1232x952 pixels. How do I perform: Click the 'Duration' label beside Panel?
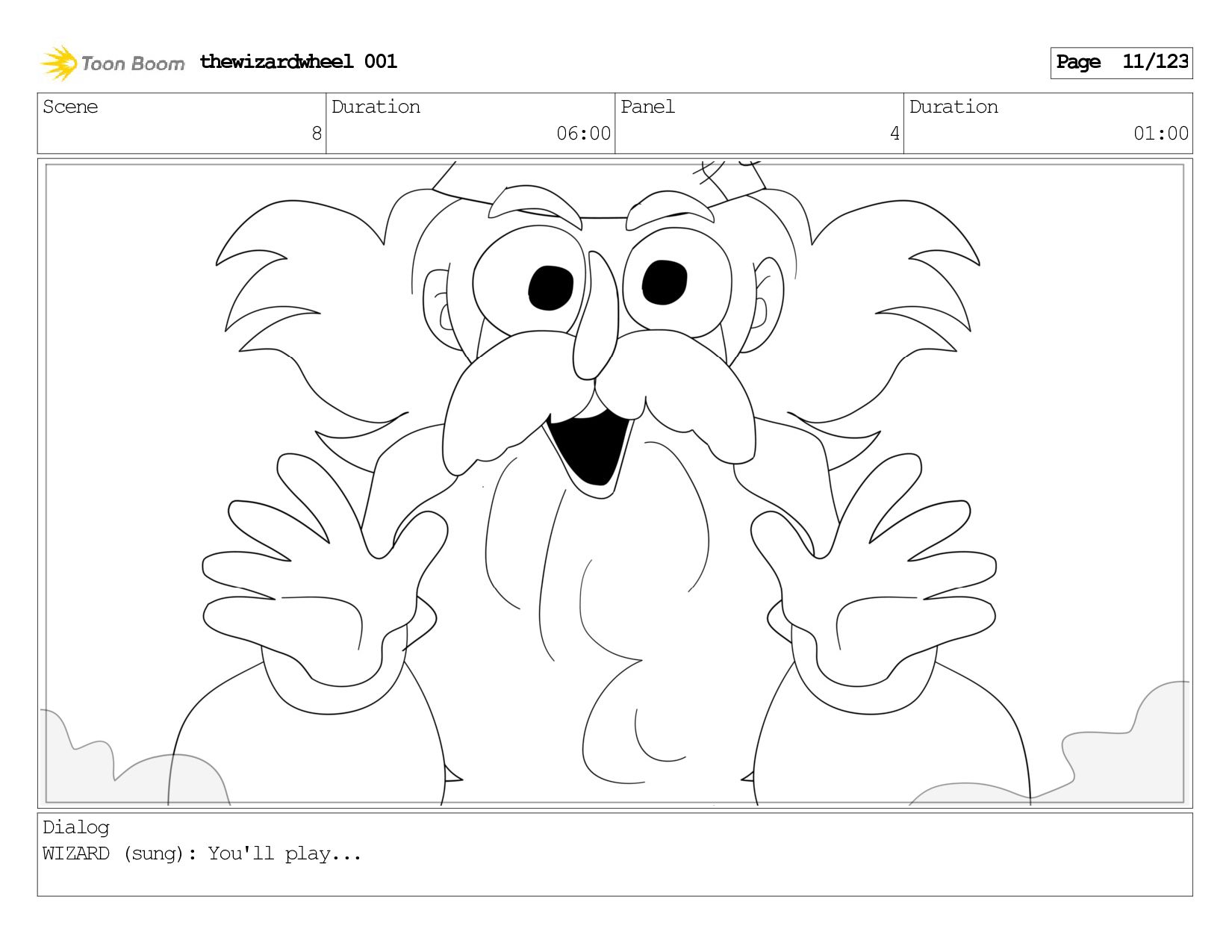click(953, 107)
